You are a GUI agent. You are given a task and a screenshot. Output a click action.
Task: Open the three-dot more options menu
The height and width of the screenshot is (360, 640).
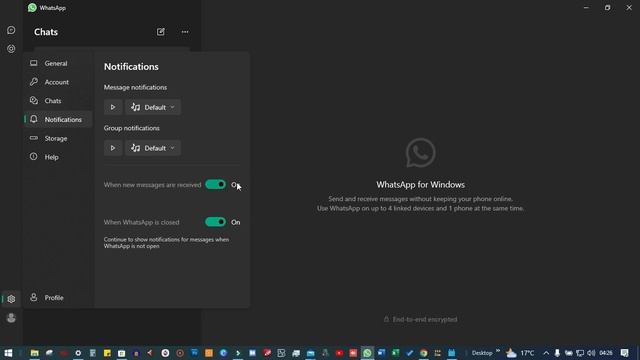click(x=185, y=32)
